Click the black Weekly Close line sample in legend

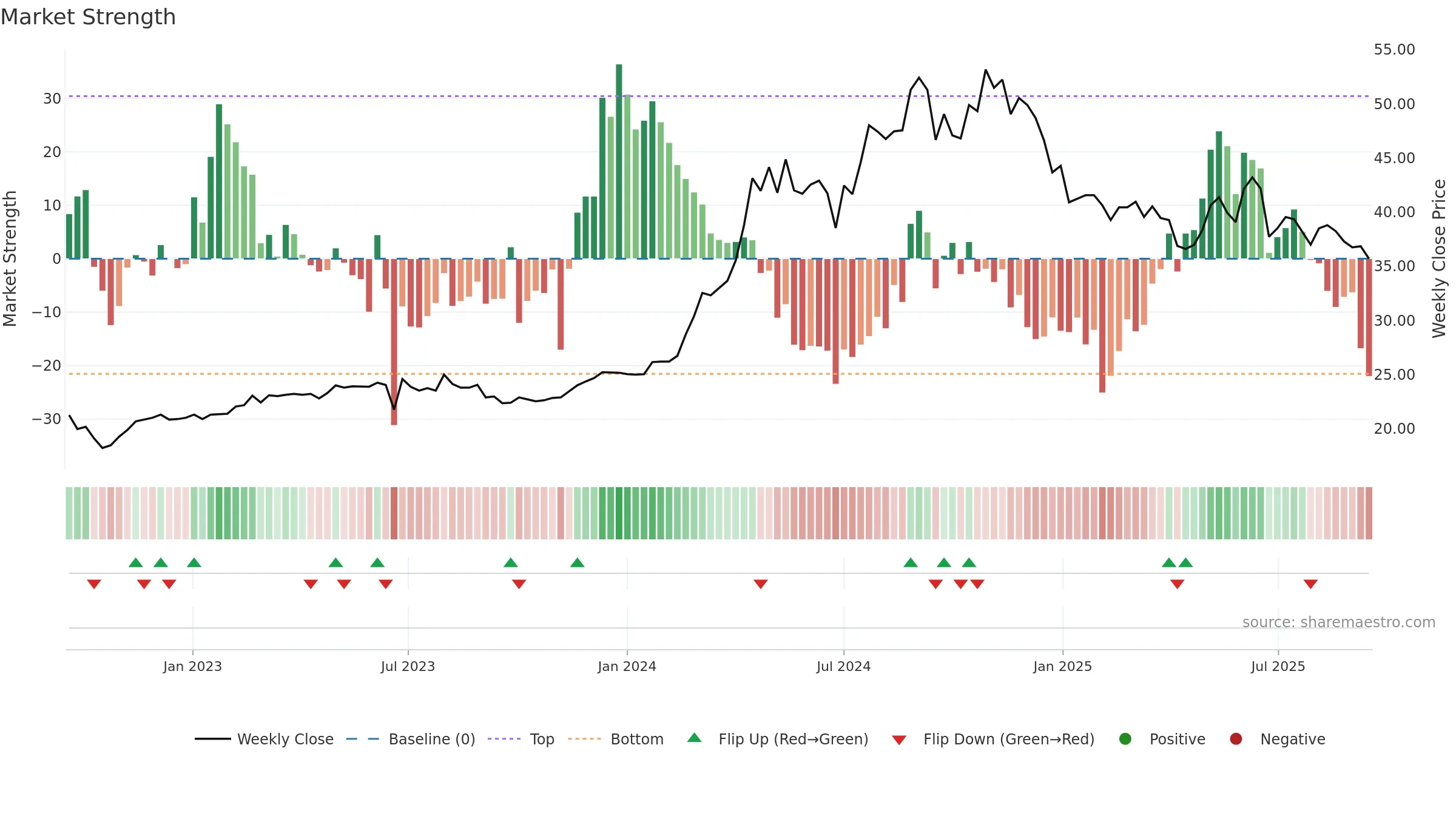[x=213, y=739]
